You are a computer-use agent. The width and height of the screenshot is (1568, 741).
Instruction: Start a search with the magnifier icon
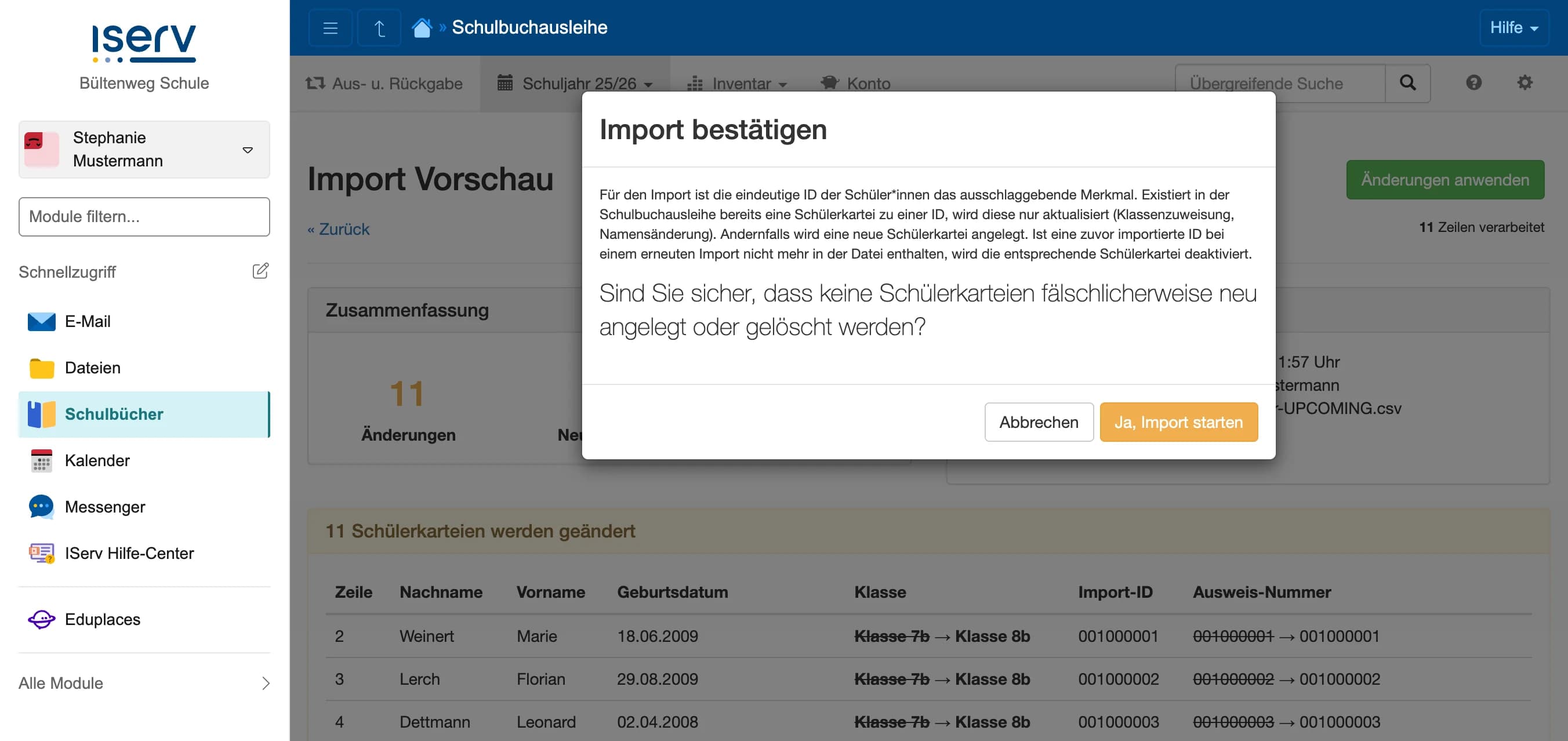pyautogui.click(x=1408, y=83)
